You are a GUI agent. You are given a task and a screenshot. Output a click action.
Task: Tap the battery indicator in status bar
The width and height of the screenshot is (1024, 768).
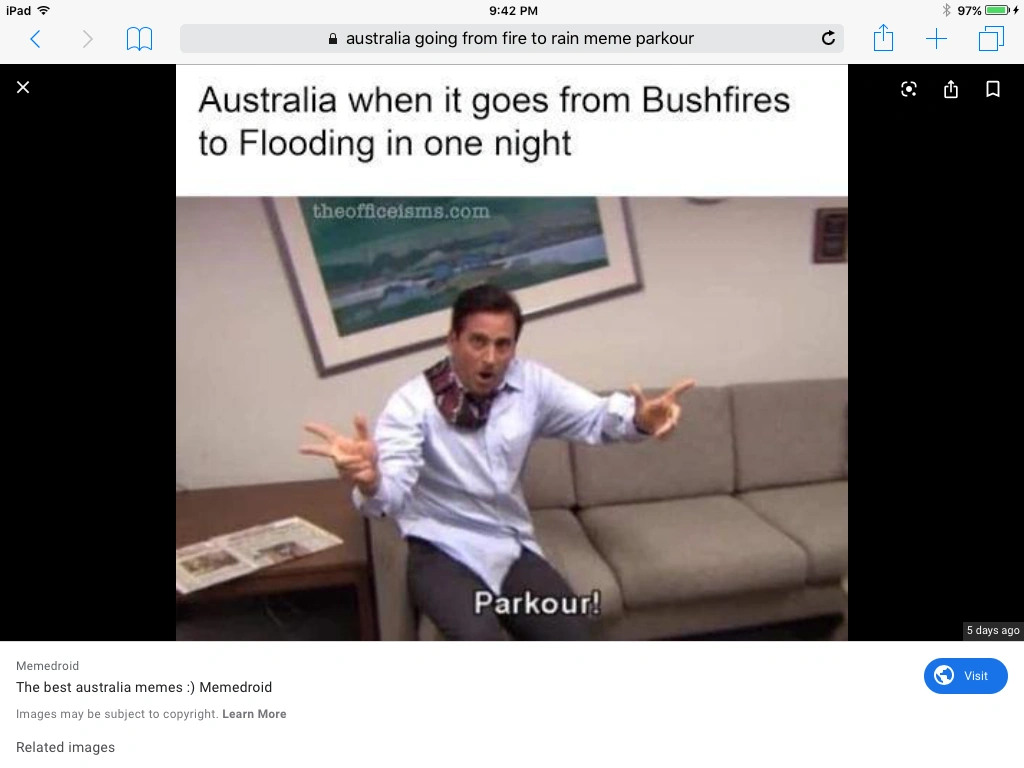click(x=998, y=10)
